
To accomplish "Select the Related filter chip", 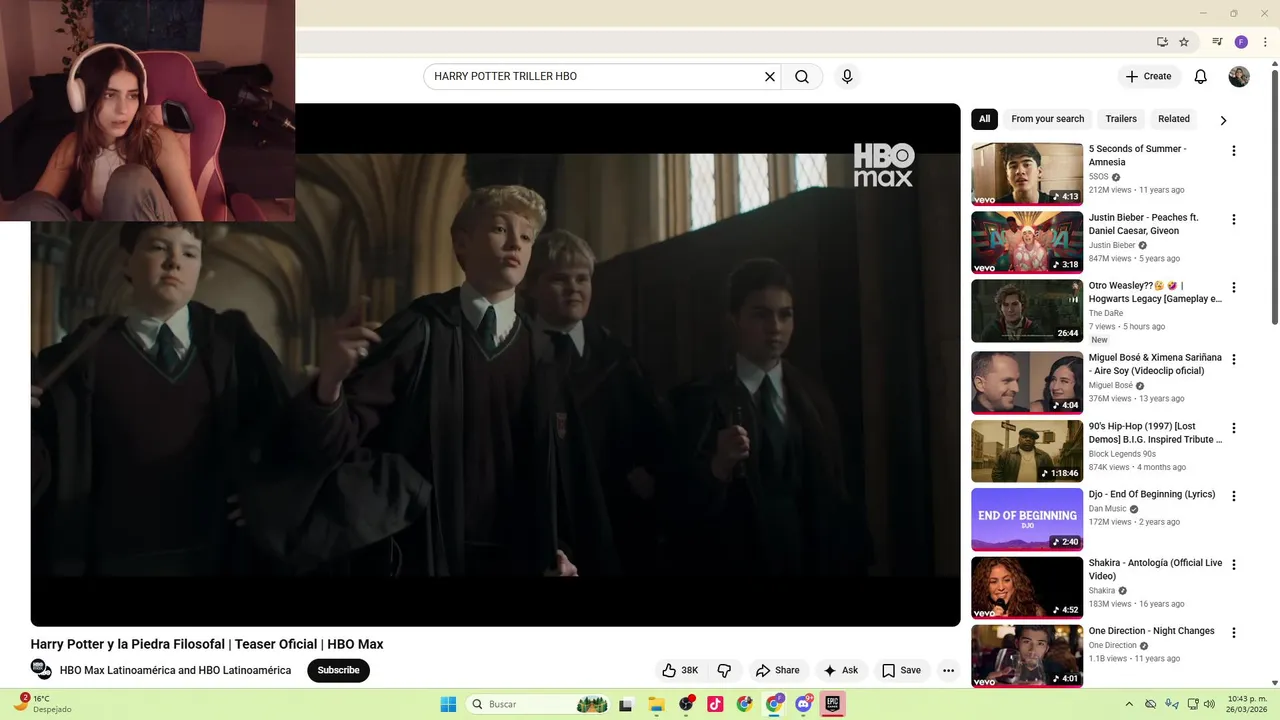I will [1174, 119].
